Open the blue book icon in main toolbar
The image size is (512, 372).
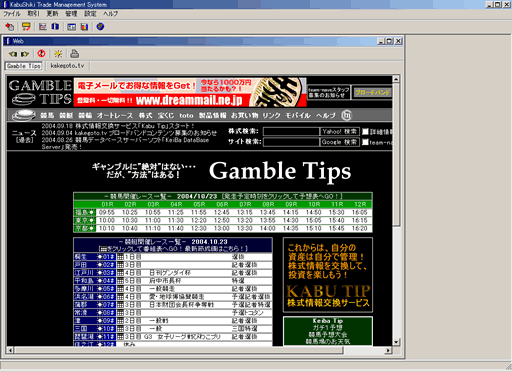pyautogui.click(x=55, y=26)
